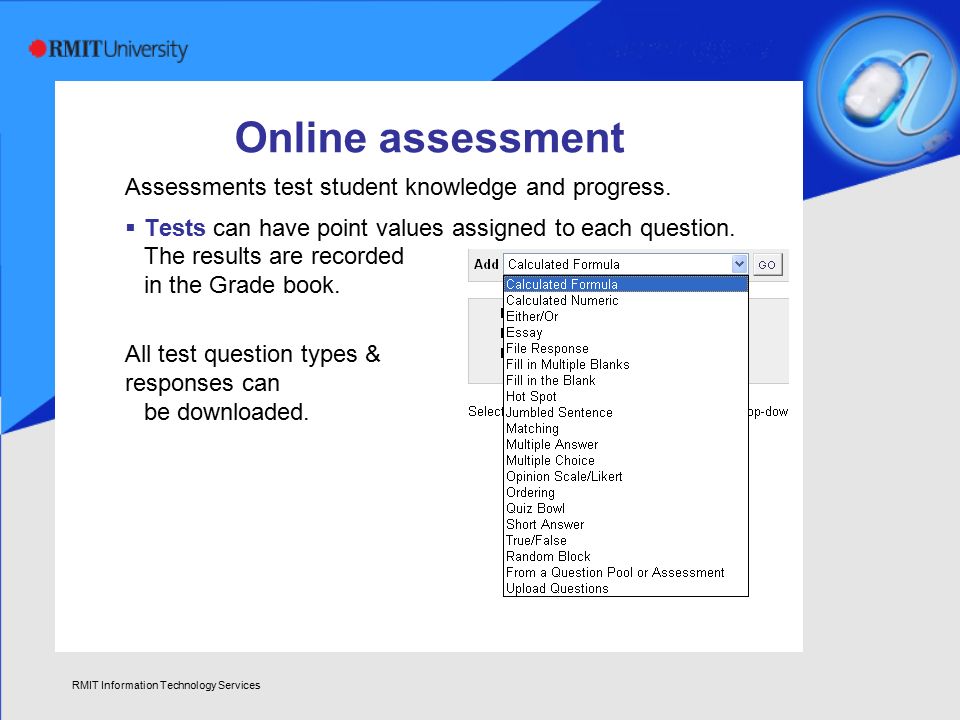
Task: Click the text 'be downloaded.'
Action: click(226, 412)
